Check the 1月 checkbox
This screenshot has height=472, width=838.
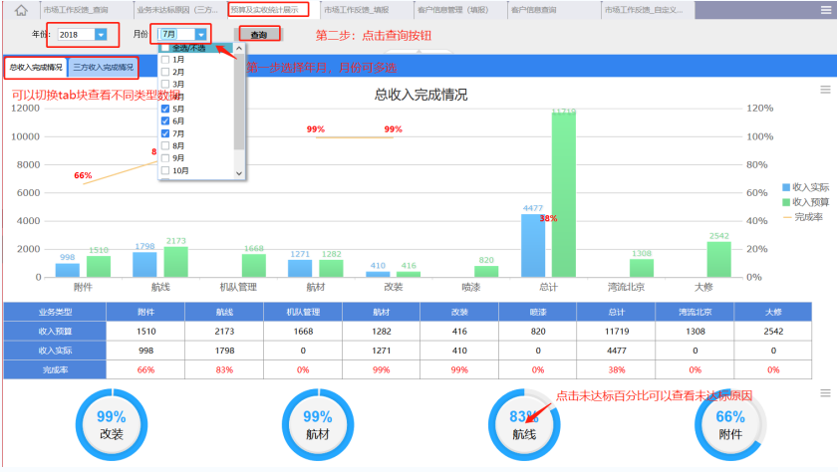pos(165,59)
